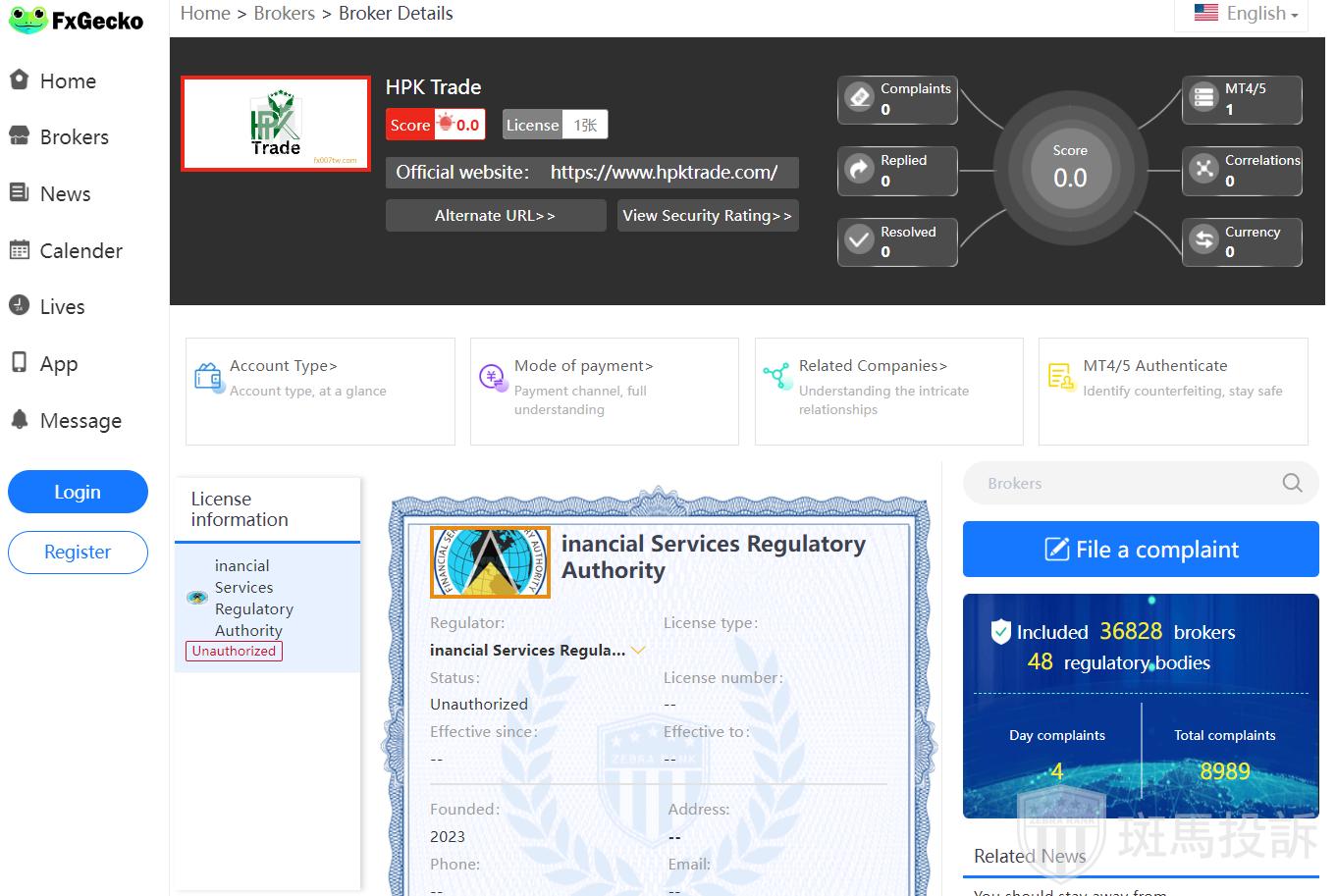Click View Security Rating button

pos(707,216)
